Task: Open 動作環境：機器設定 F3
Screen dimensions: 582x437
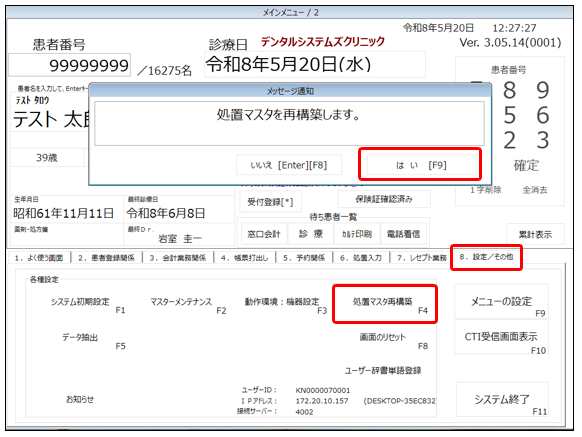Action: click(285, 305)
